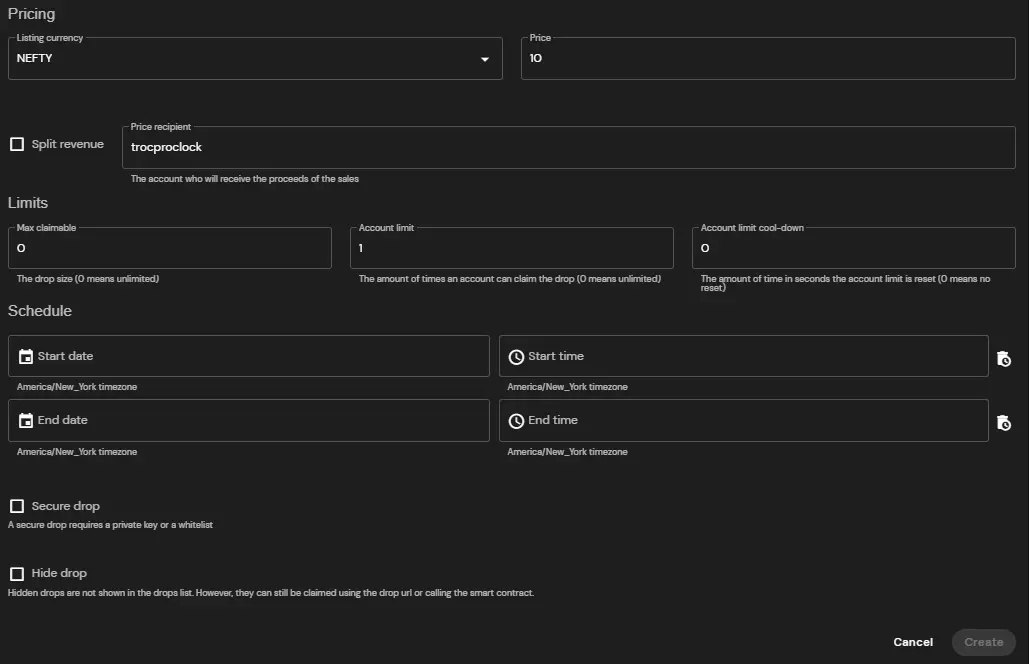Screen dimensions: 1029x664
Task: Edit the Account limit cool-down field
Action: click(x=854, y=248)
